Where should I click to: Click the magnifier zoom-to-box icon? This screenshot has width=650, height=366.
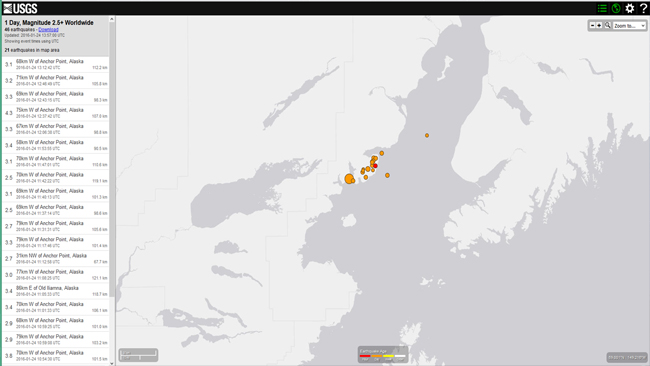pyautogui.click(x=607, y=26)
